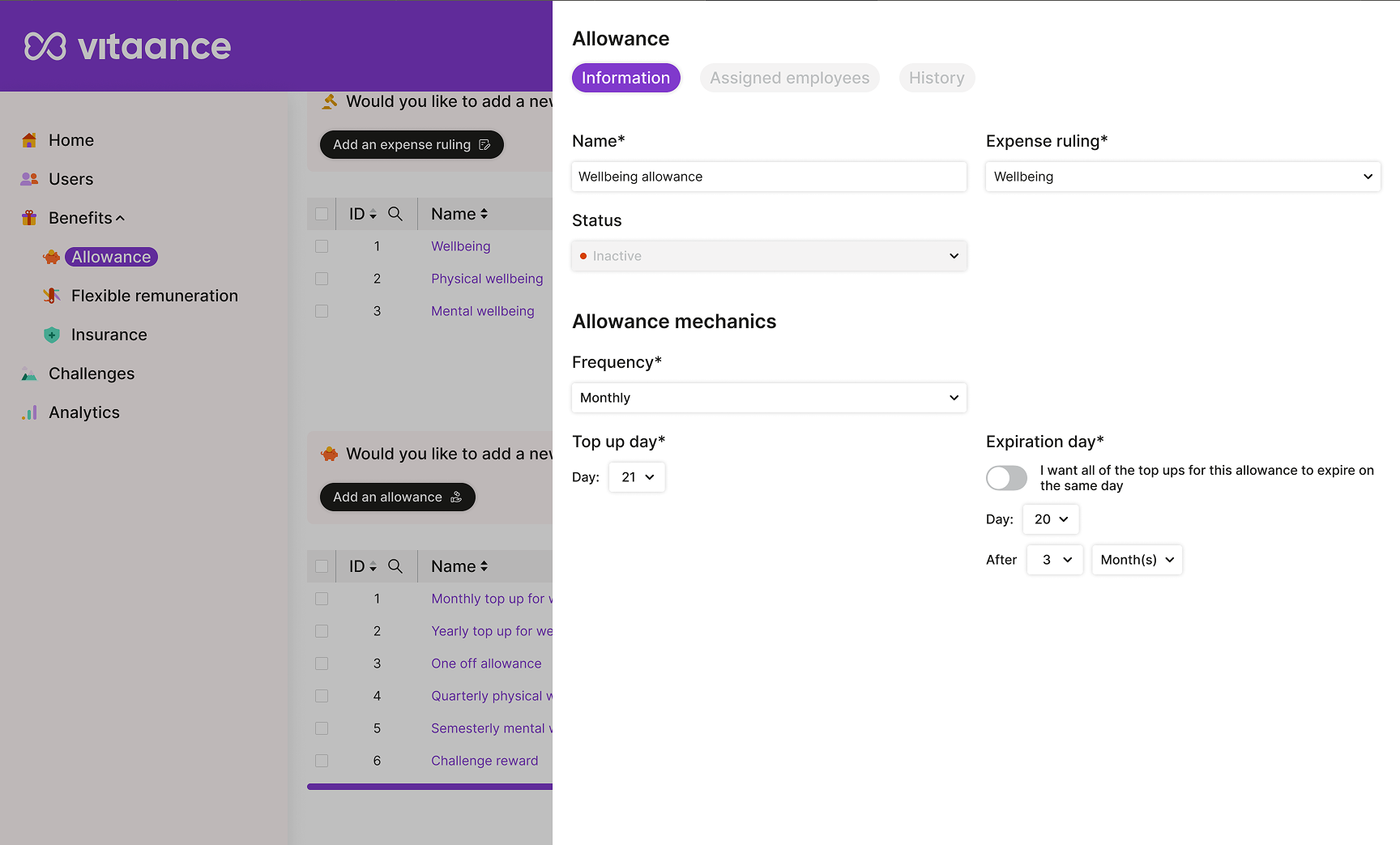1400x845 pixels.
Task: Switch to the Assigned employees tab
Action: (789, 78)
